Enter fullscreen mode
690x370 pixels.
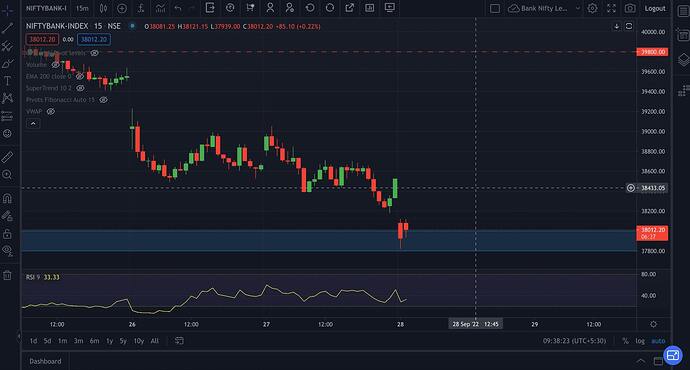coord(611,8)
